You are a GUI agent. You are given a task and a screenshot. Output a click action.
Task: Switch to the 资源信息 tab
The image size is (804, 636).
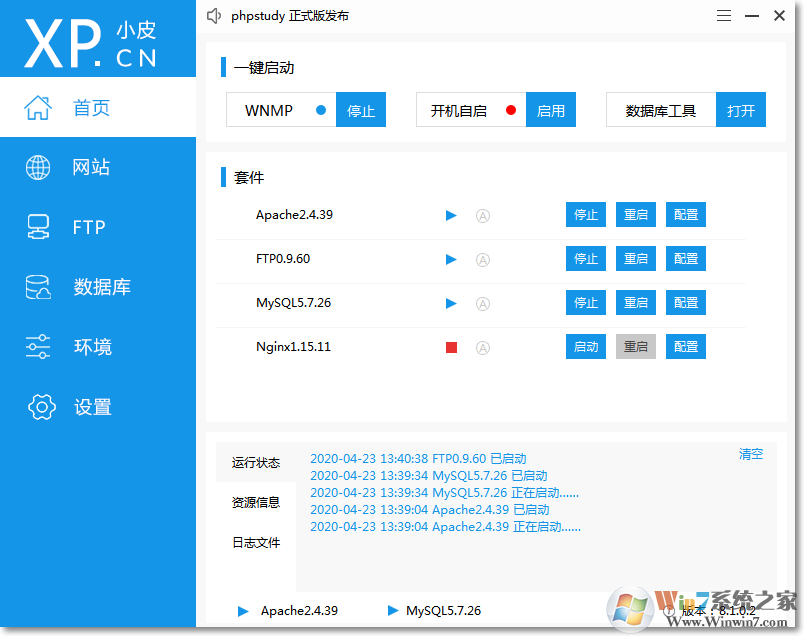tap(255, 502)
